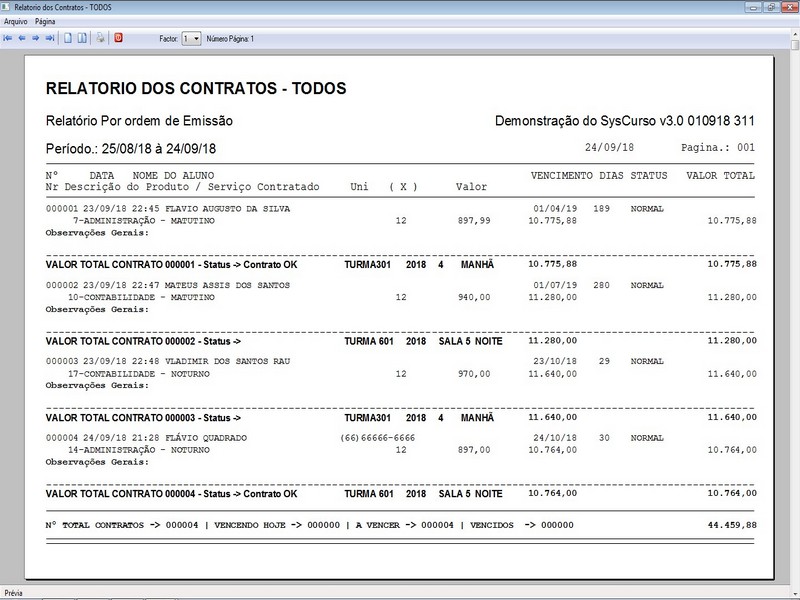The height and width of the screenshot is (600, 800).
Task: Go to the previous page arrow
Action: tap(22, 38)
